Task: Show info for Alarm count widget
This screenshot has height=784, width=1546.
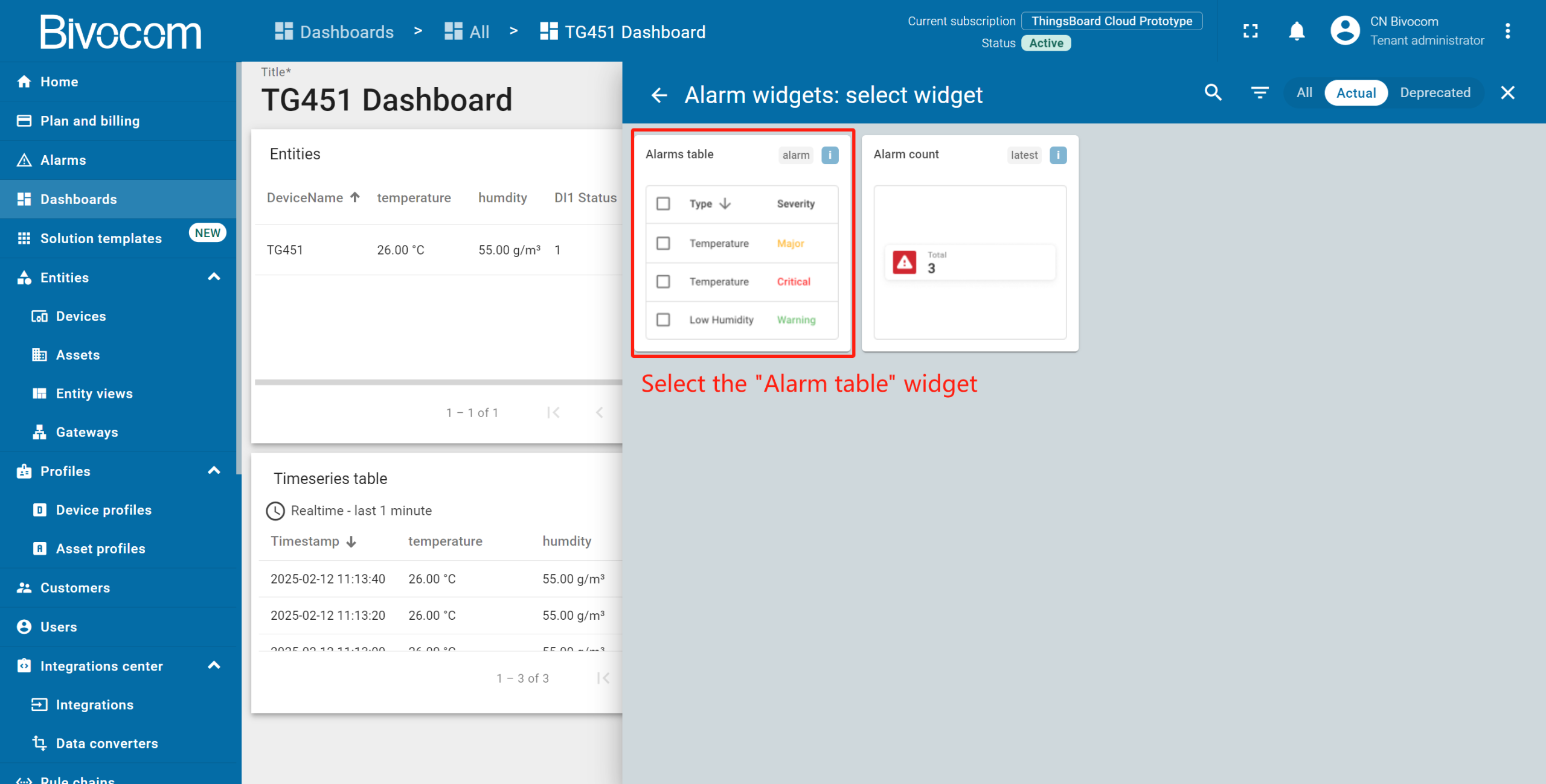Action: 1058,155
